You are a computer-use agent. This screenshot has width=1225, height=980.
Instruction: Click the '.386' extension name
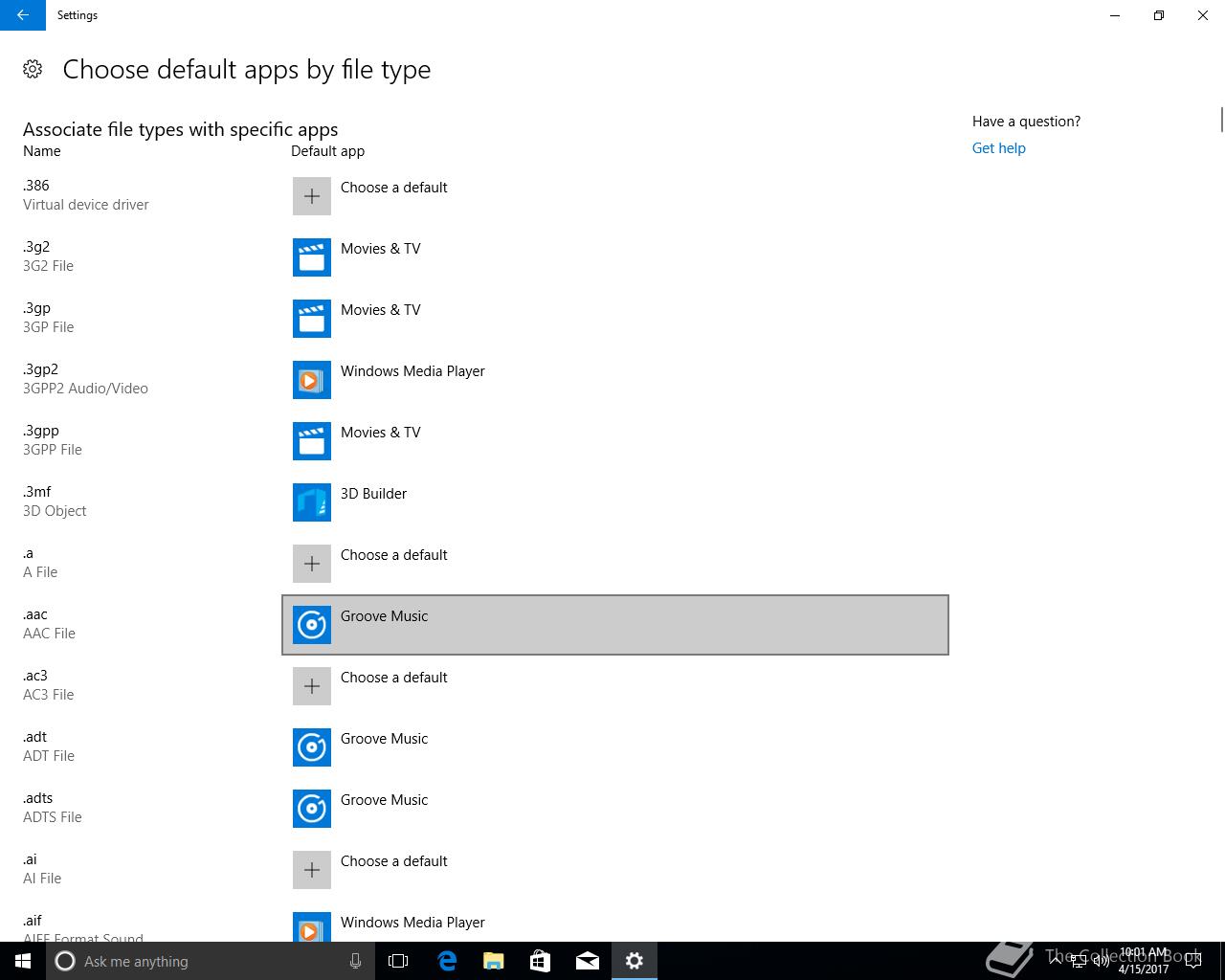coord(36,186)
